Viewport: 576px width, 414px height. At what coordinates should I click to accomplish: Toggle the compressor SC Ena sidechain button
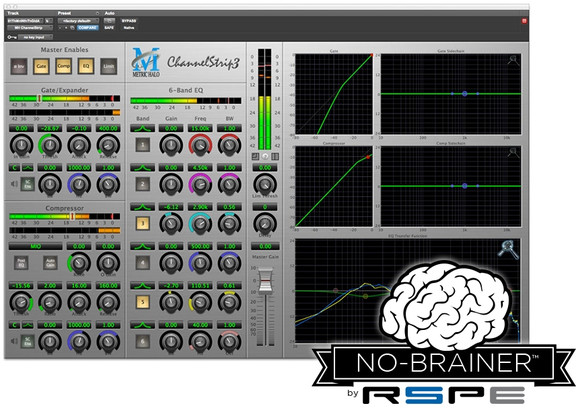[28, 342]
